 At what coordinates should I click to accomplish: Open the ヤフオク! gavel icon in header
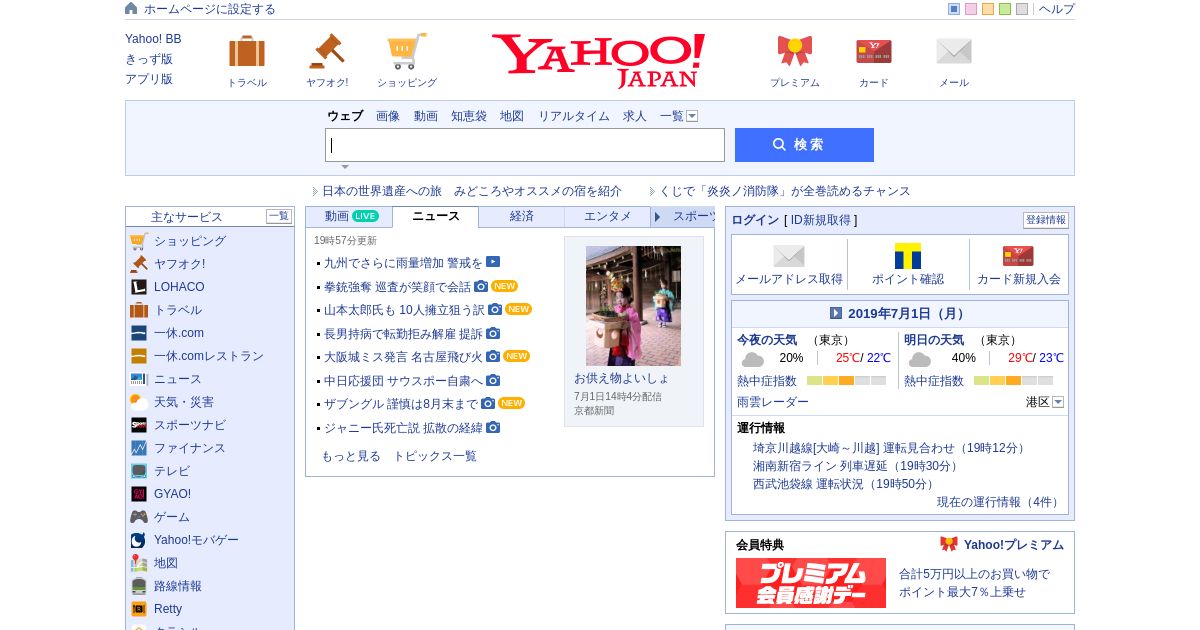(327, 51)
